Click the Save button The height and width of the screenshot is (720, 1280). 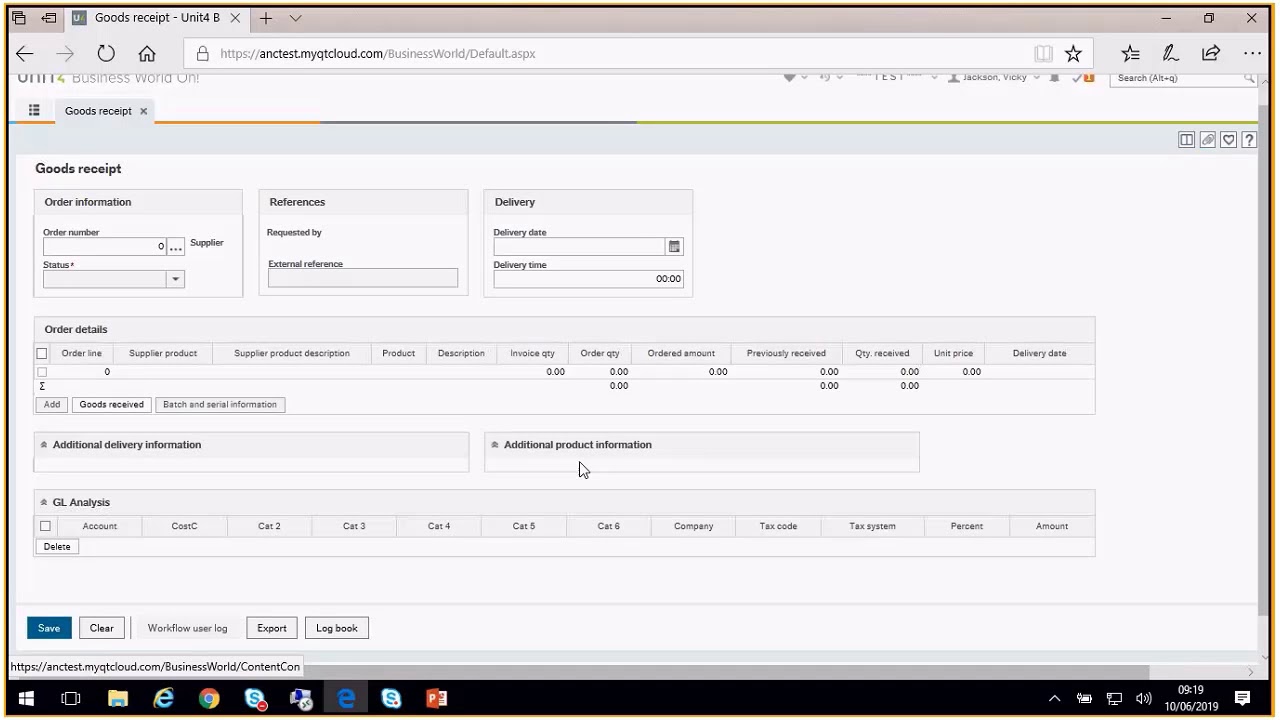click(x=49, y=628)
